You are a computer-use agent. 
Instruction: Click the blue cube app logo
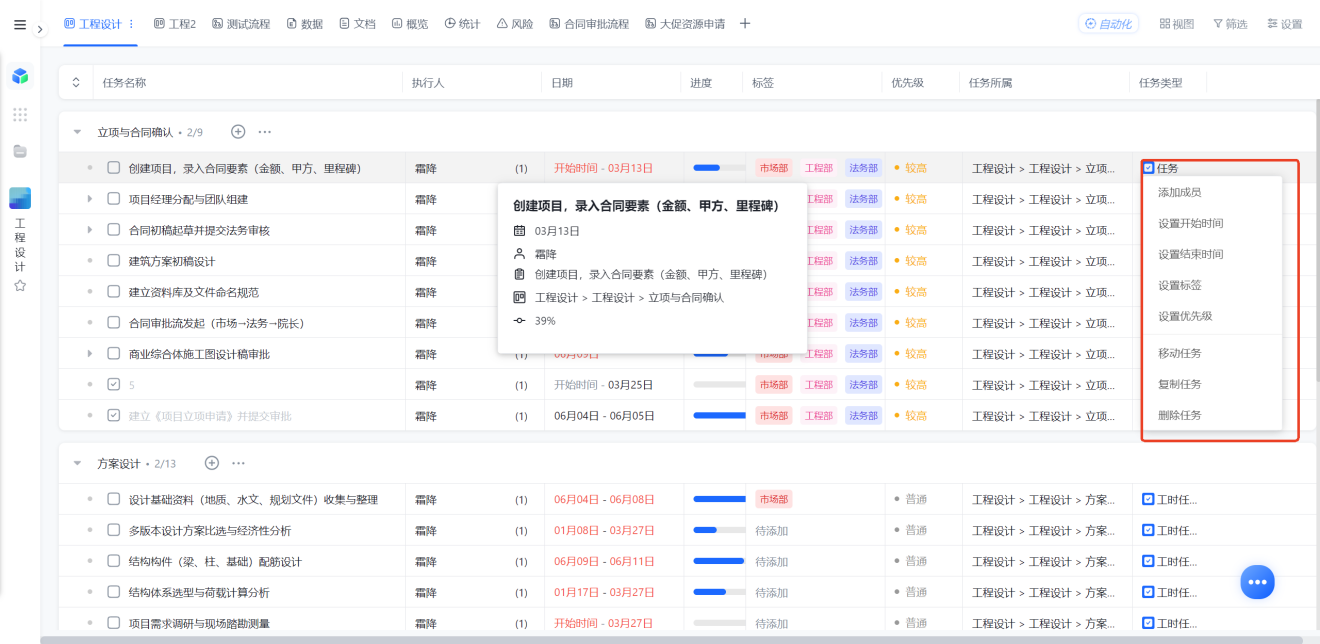(x=20, y=76)
